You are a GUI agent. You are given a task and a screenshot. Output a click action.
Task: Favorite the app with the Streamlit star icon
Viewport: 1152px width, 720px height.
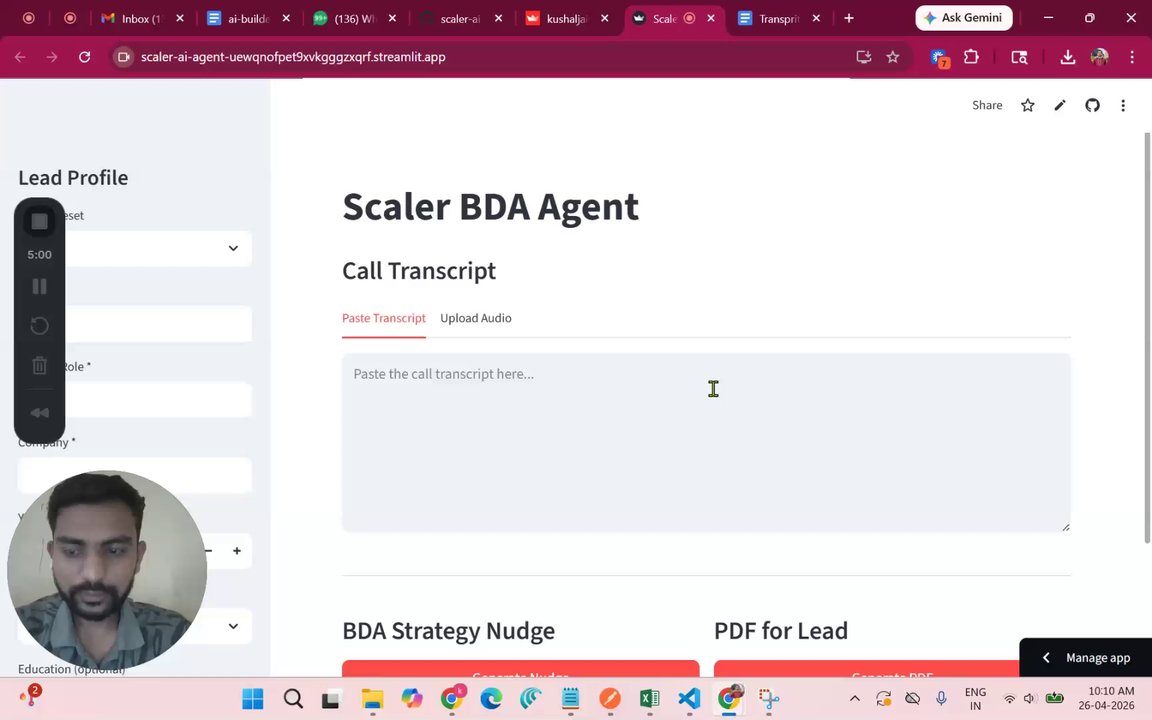point(1028,105)
